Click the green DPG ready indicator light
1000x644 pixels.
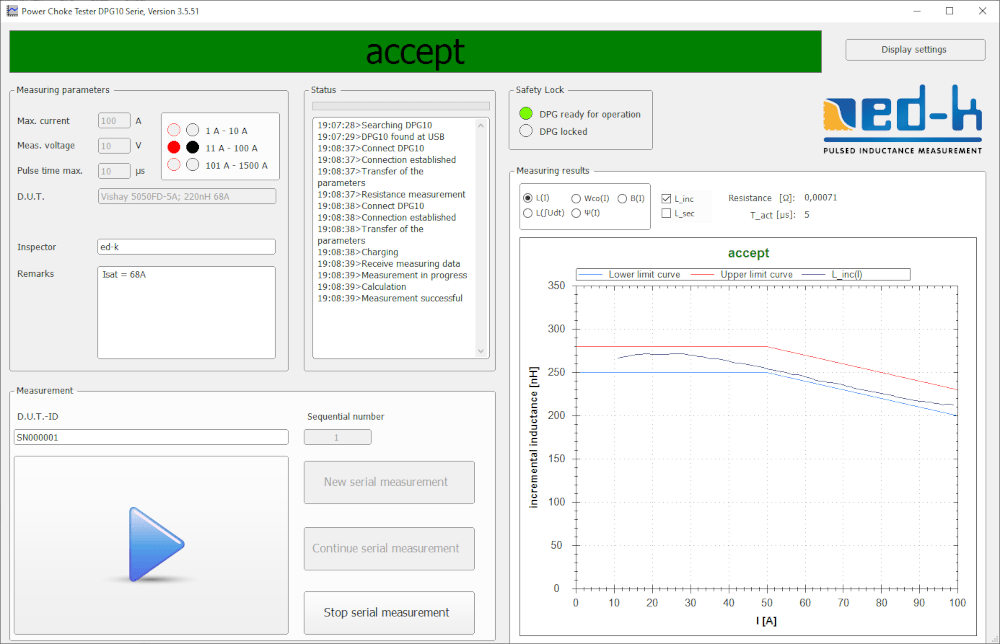[x=526, y=114]
